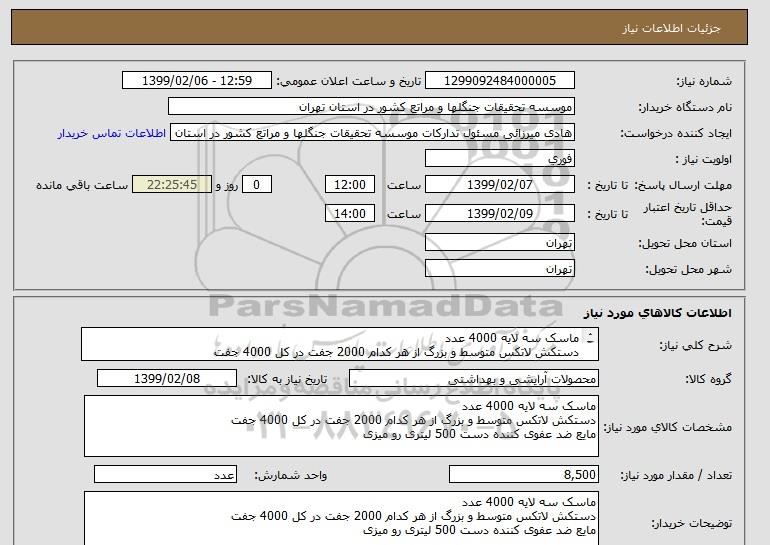Click the label واحد شمارش

pyautogui.click(x=291, y=475)
